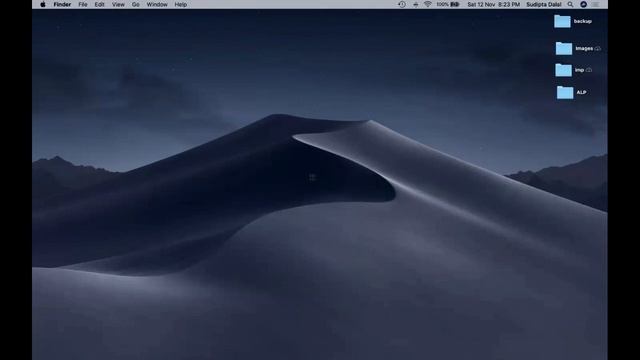Select the backup folder icon
The width and height of the screenshot is (640, 360).
coord(562,21)
